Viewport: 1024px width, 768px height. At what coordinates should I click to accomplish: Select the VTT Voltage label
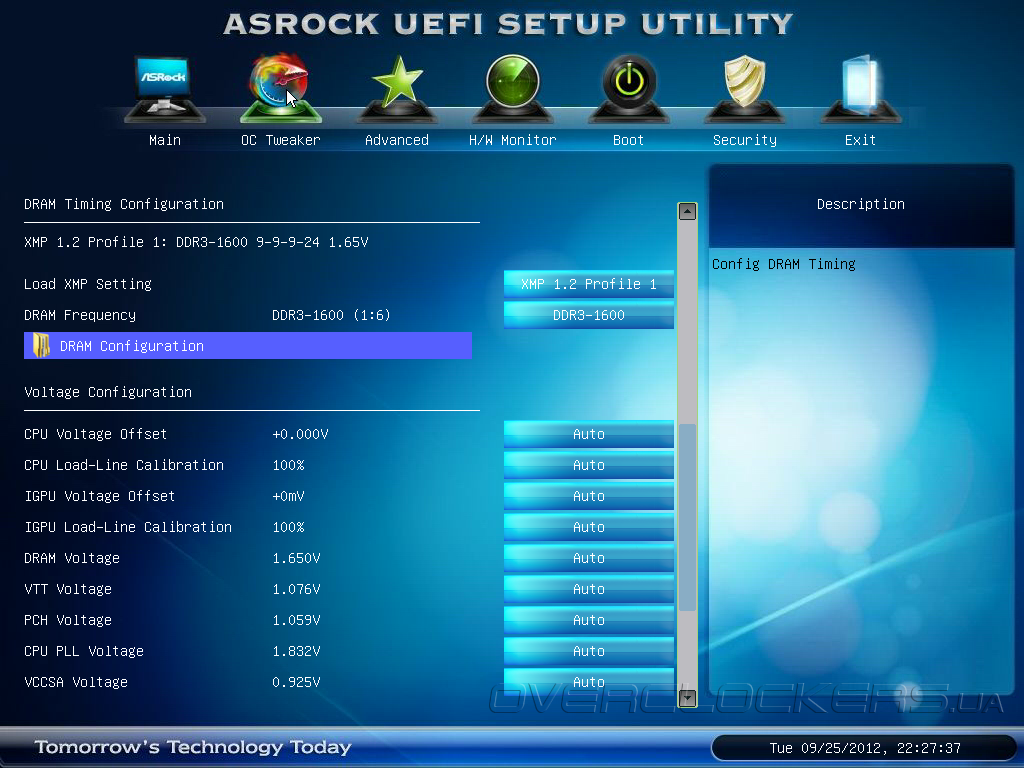[x=68, y=589]
